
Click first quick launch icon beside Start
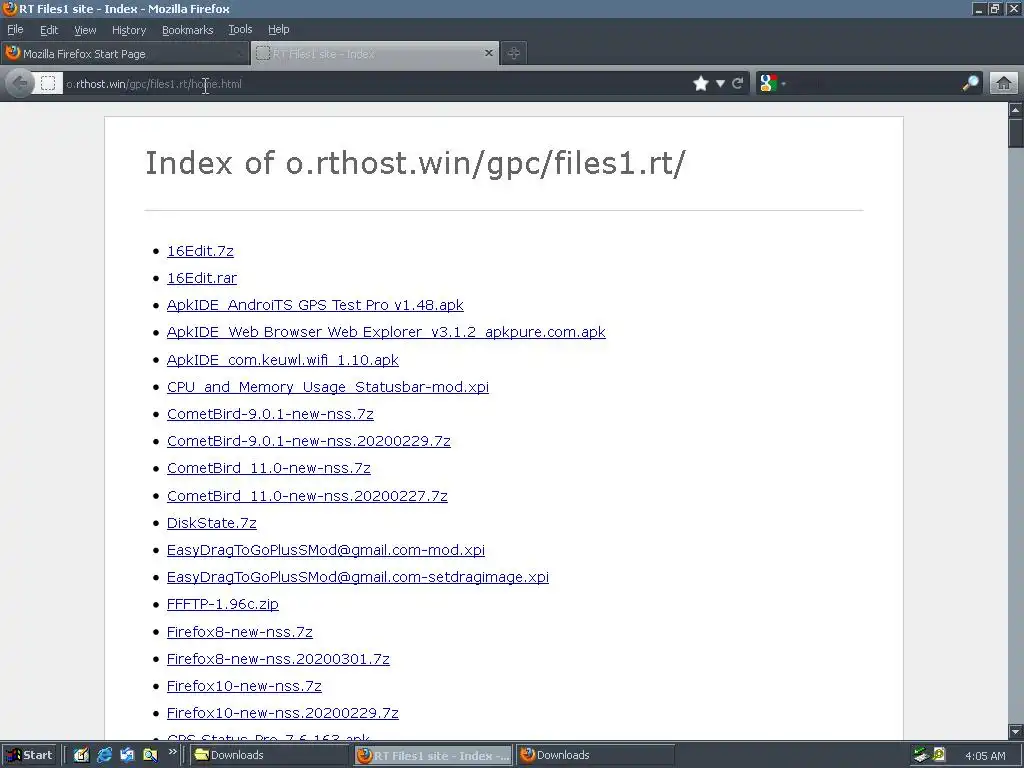click(82, 755)
